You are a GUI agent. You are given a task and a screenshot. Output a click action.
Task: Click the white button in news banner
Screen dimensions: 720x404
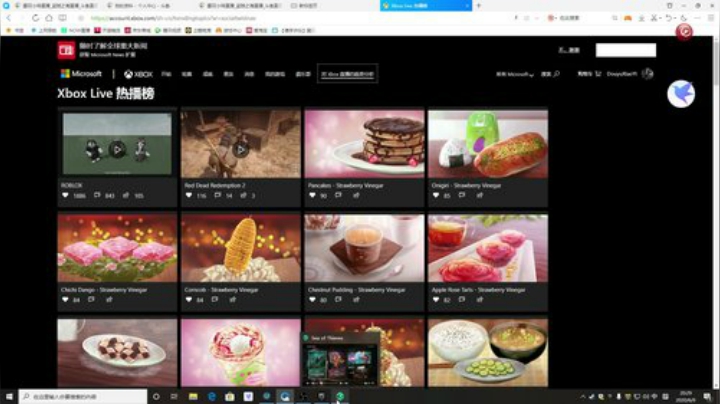(625, 50)
